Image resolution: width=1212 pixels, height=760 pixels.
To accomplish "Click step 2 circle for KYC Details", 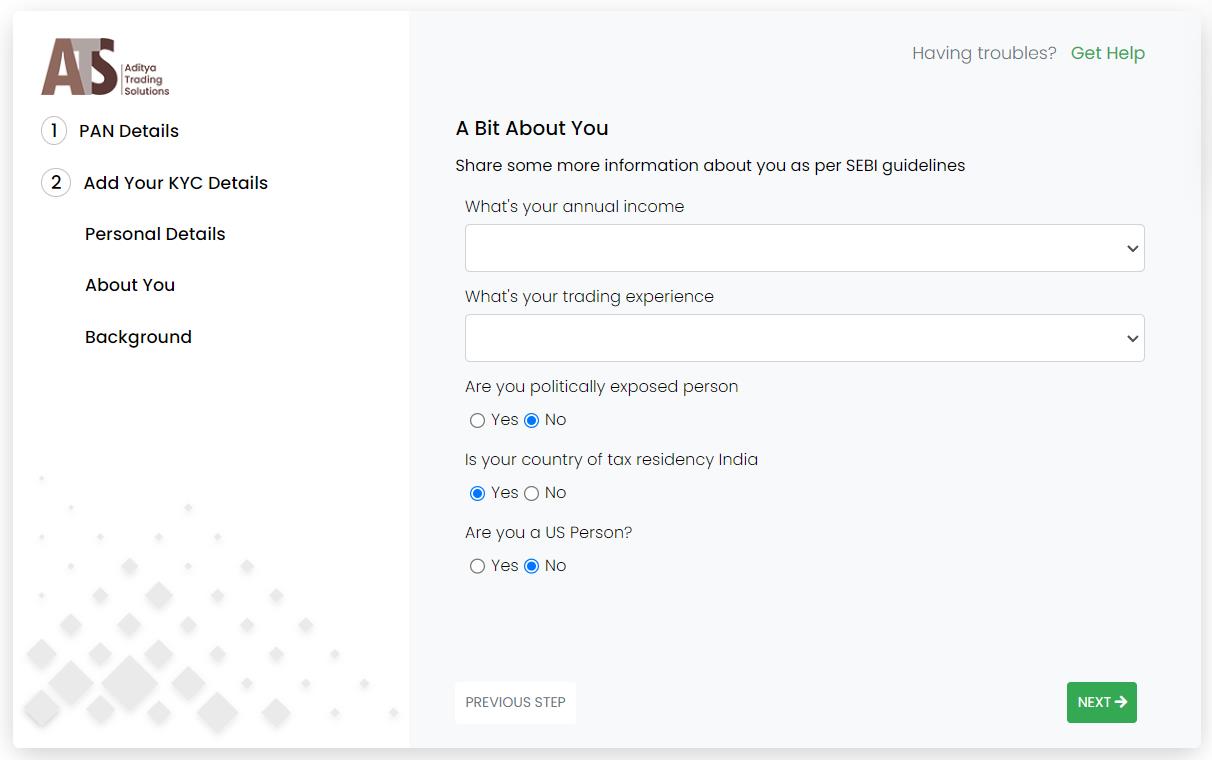I will click(x=56, y=183).
